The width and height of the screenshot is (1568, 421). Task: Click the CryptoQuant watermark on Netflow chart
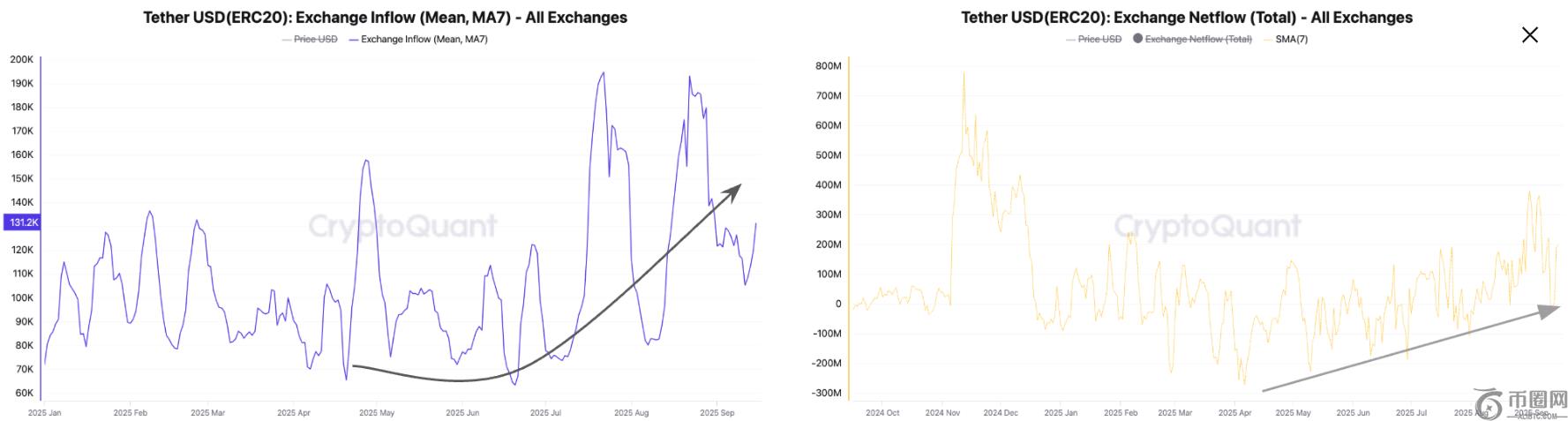1207,227
